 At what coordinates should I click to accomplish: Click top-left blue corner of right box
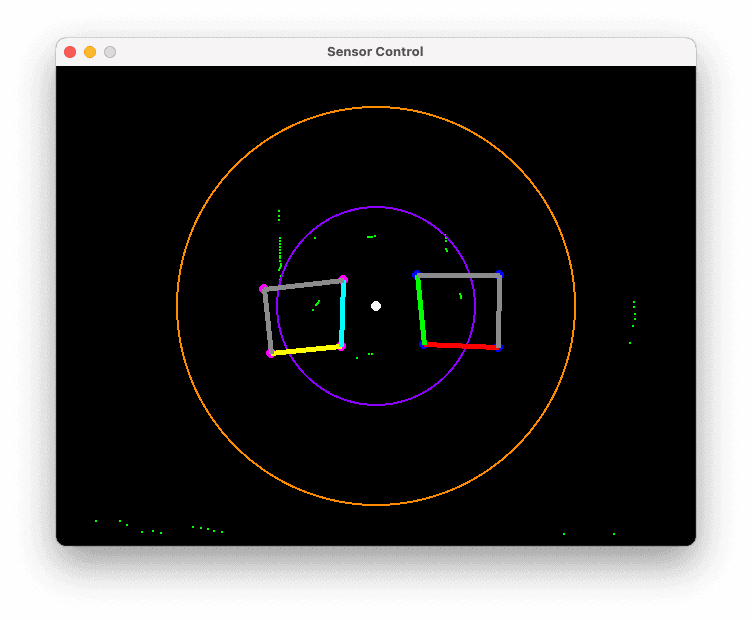point(417,275)
